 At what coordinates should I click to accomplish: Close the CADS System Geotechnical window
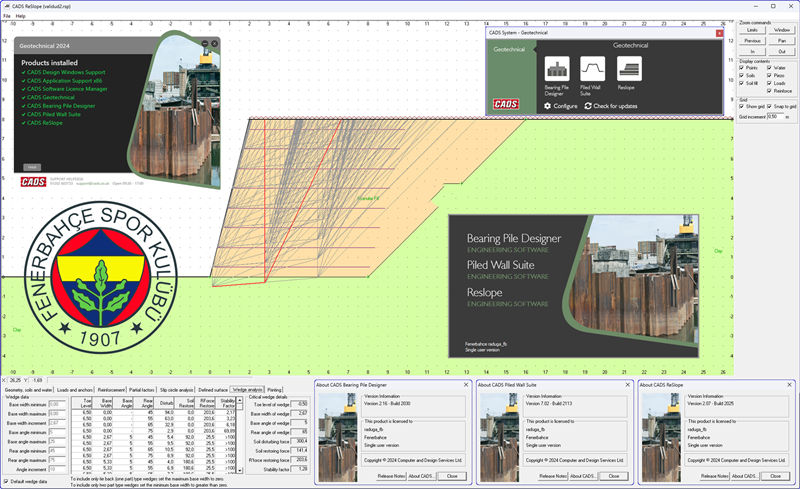(719, 33)
